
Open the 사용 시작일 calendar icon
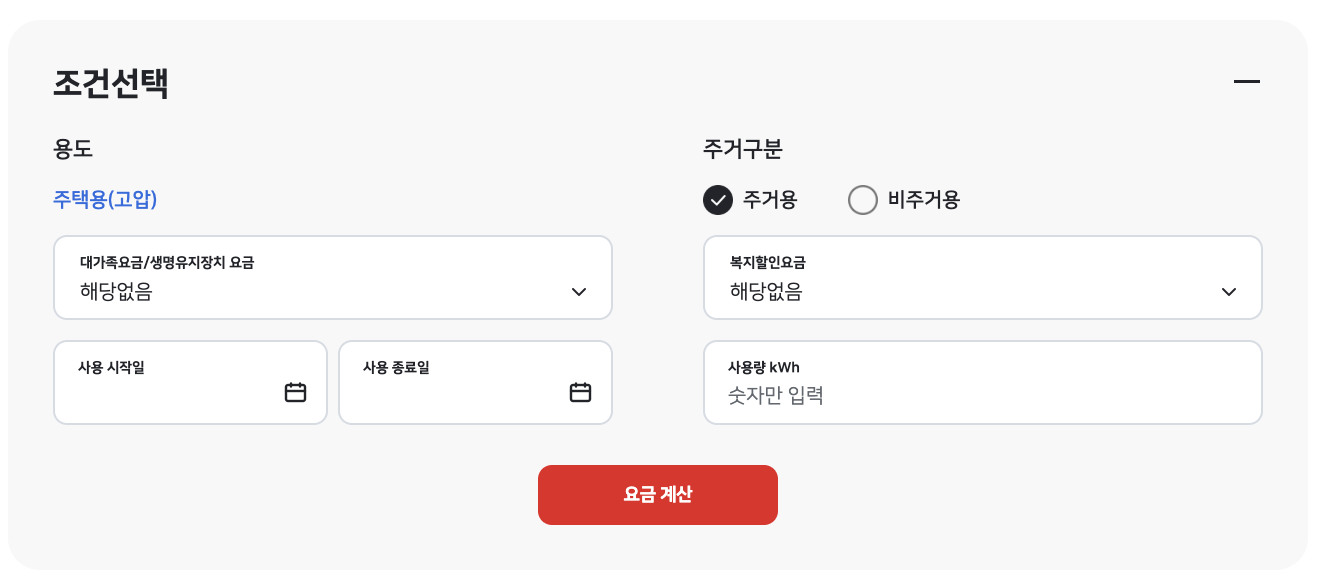pyautogui.click(x=295, y=392)
